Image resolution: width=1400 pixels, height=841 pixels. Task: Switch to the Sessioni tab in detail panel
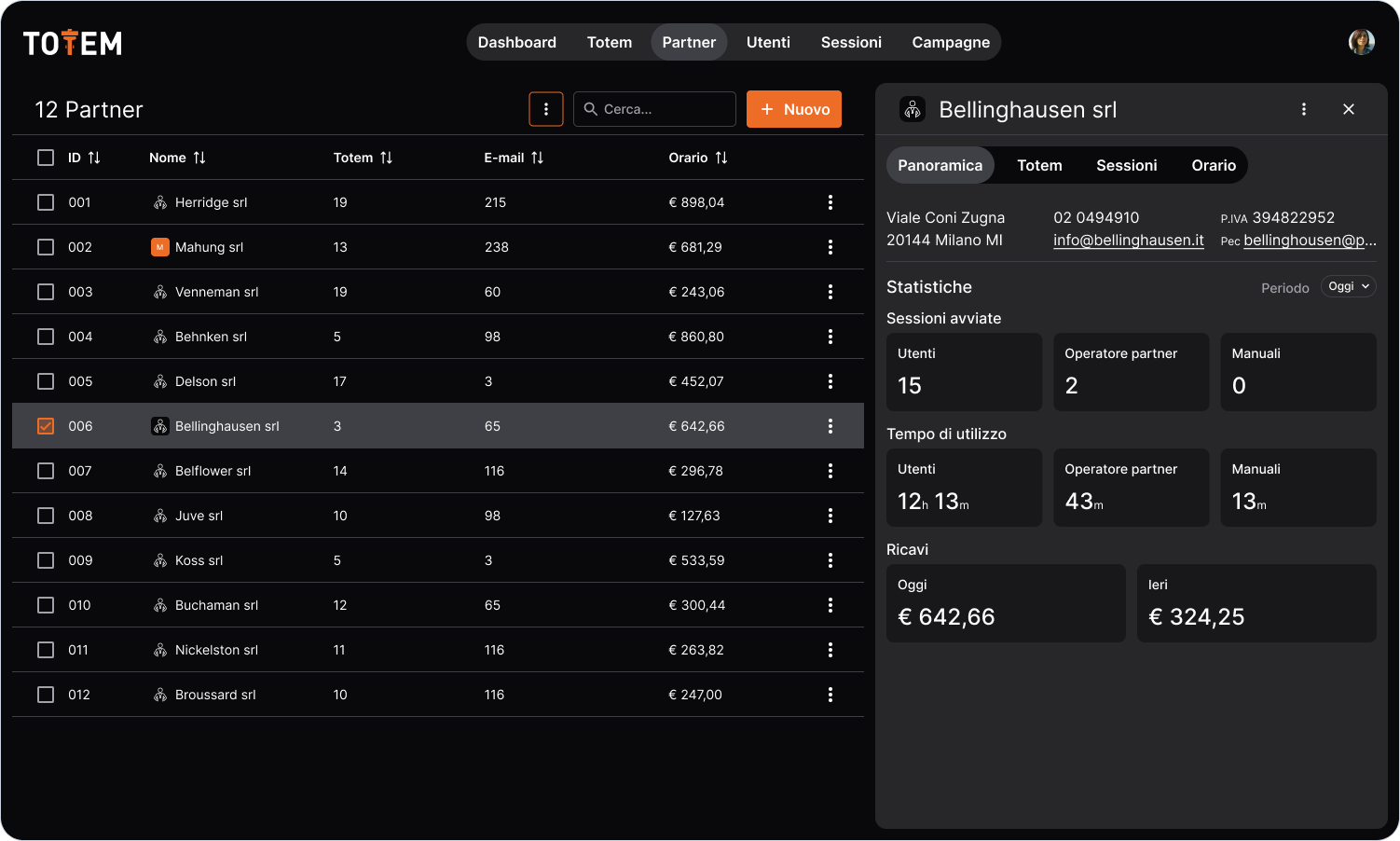(x=1126, y=165)
